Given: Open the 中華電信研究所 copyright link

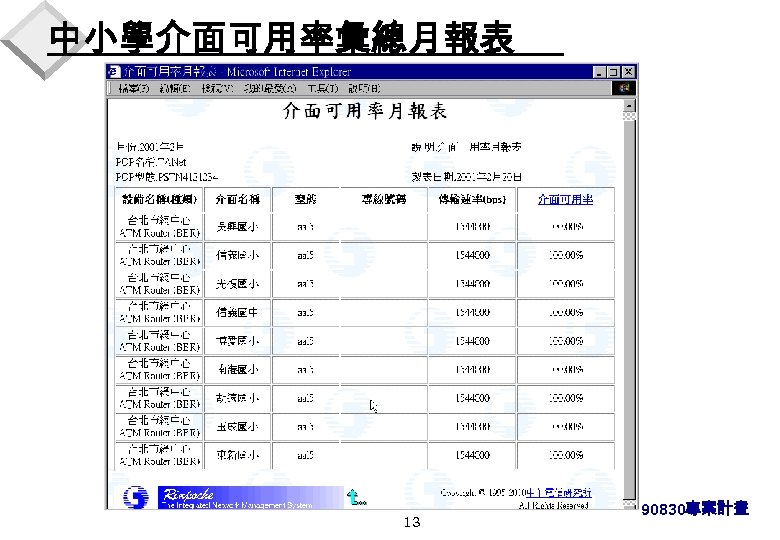Looking at the screenshot, I should click(x=559, y=493).
